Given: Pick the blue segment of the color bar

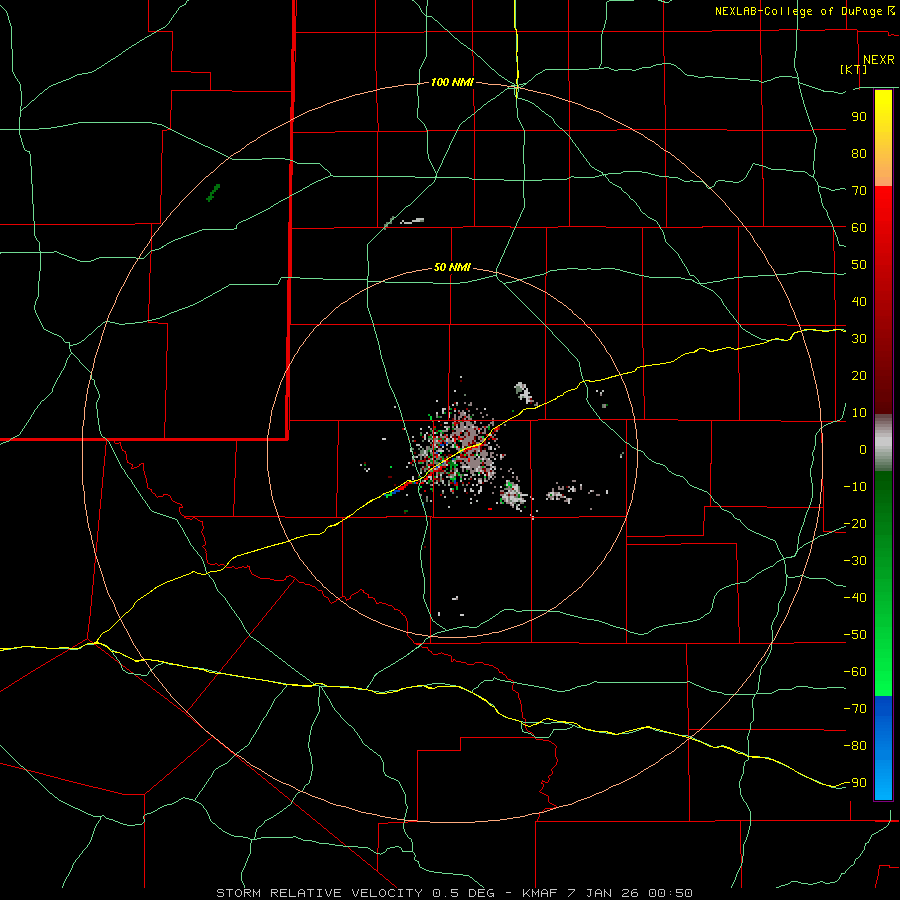Looking at the screenshot, I should pos(883,748).
